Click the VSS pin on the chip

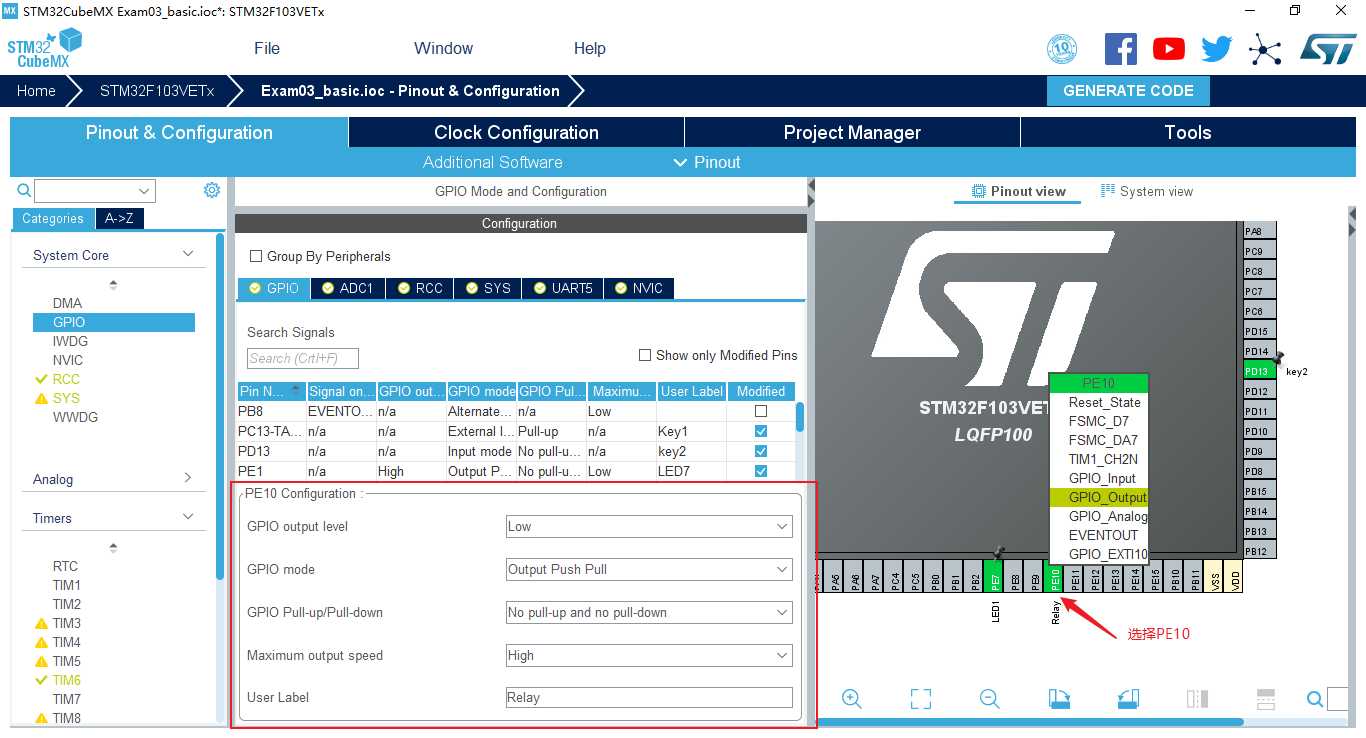1215,577
